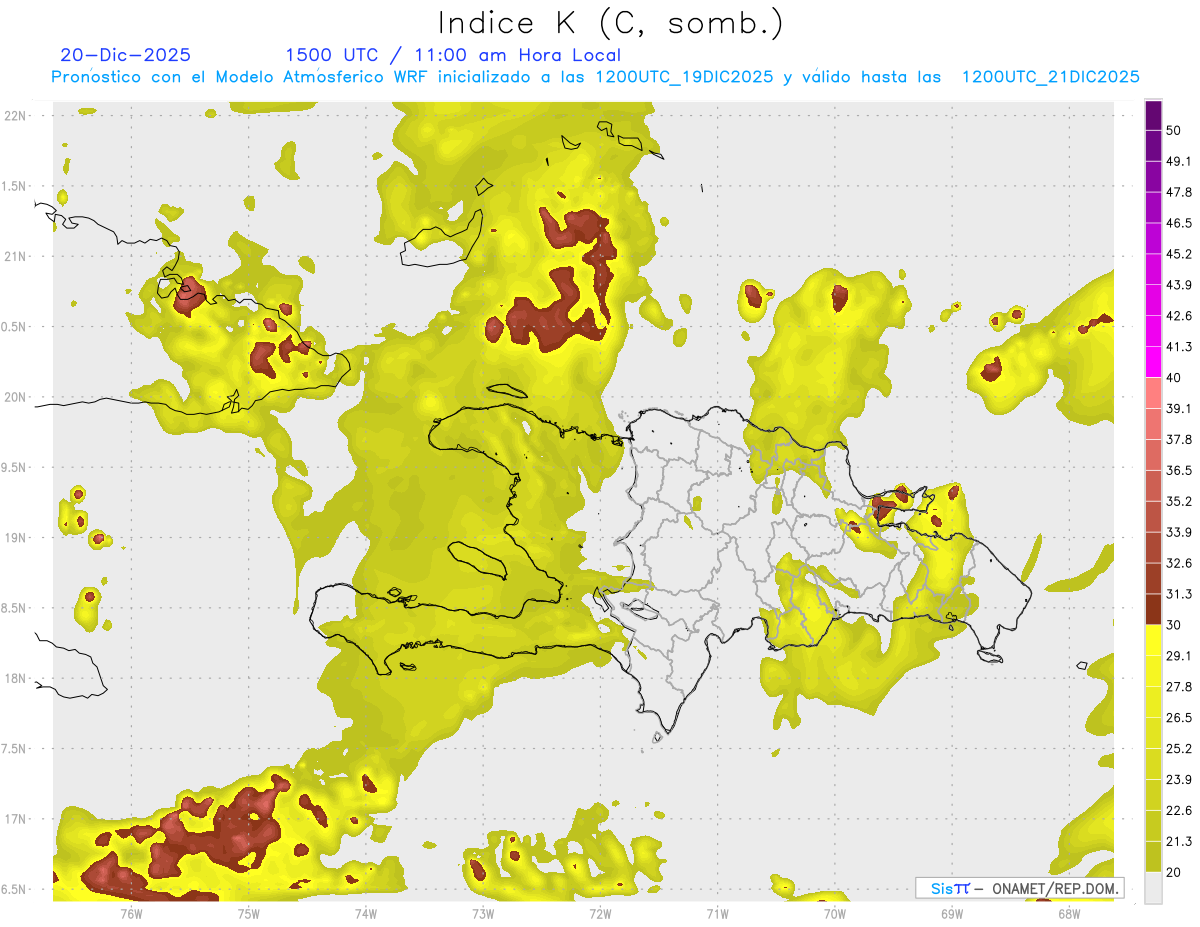Viewport: 1200px width, 927px height.
Task: Click the 17N latitude label
Action: click(15, 819)
